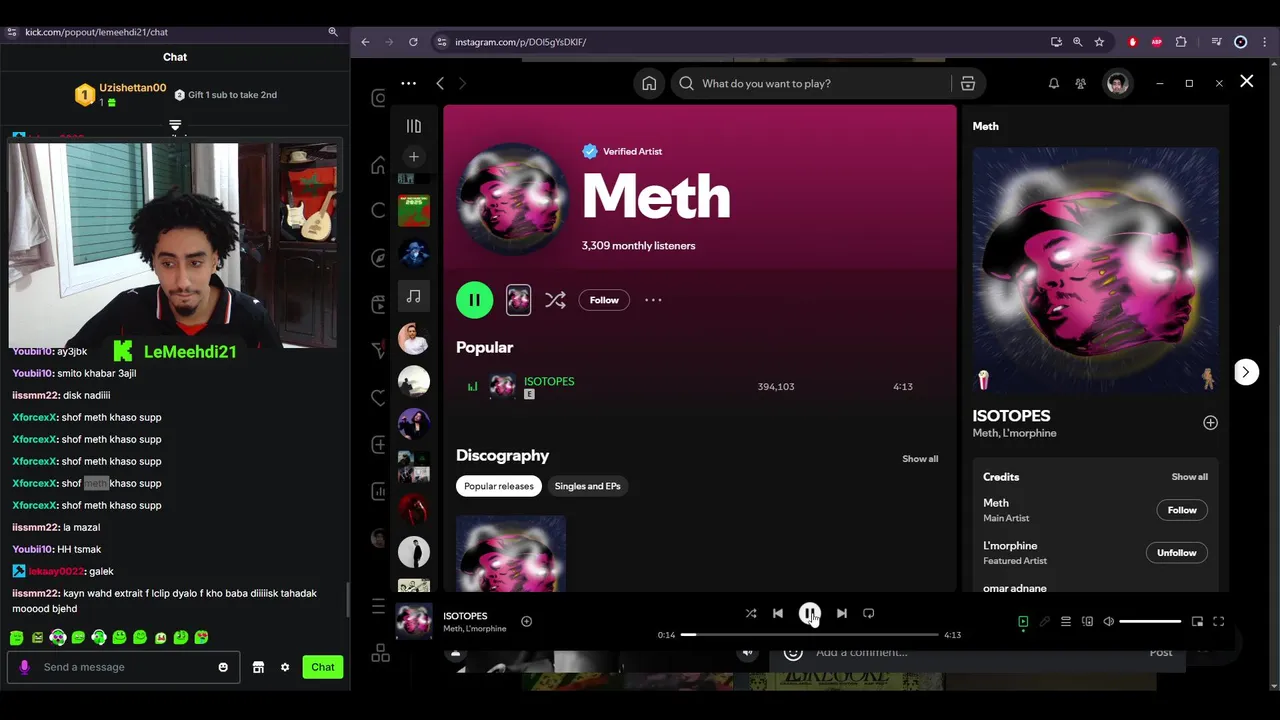Open Kick chat settings gear

click(285, 667)
